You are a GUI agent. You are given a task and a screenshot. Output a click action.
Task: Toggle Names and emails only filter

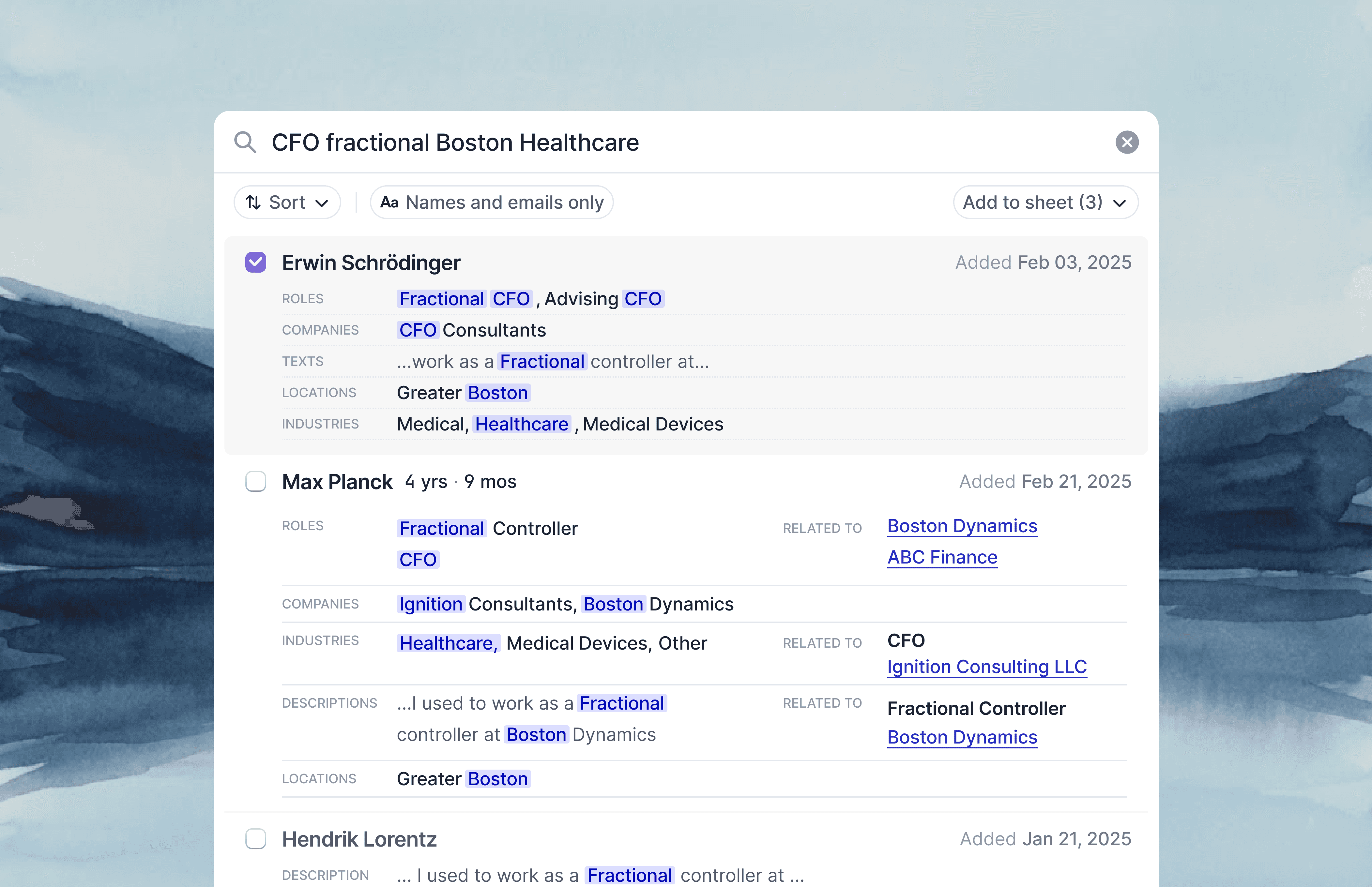tap(492, 203)
